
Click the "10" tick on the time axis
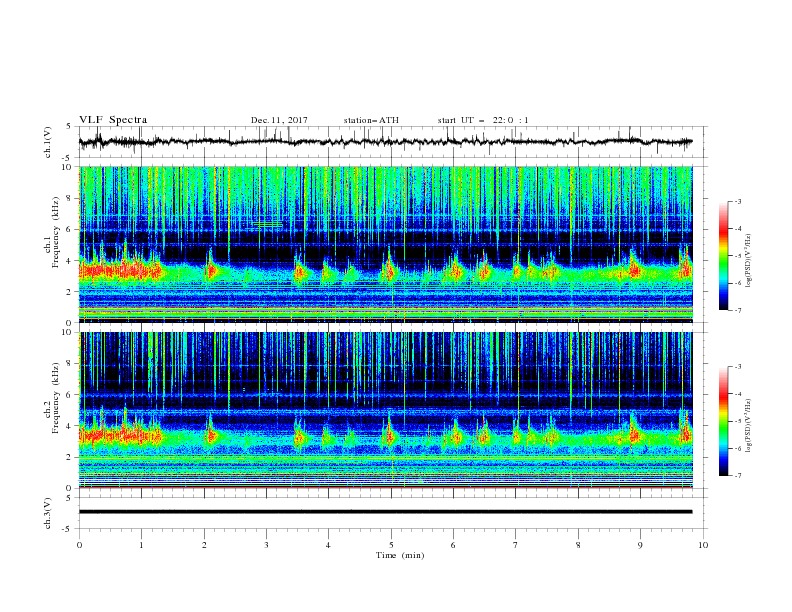pyautogui.click(x=703, y=545)
